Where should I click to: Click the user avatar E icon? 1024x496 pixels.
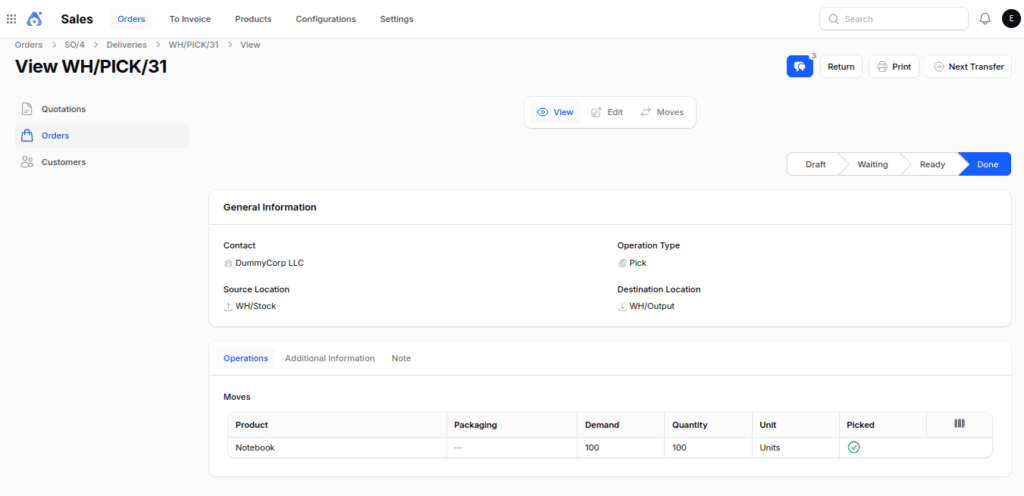coord(1011,19)
